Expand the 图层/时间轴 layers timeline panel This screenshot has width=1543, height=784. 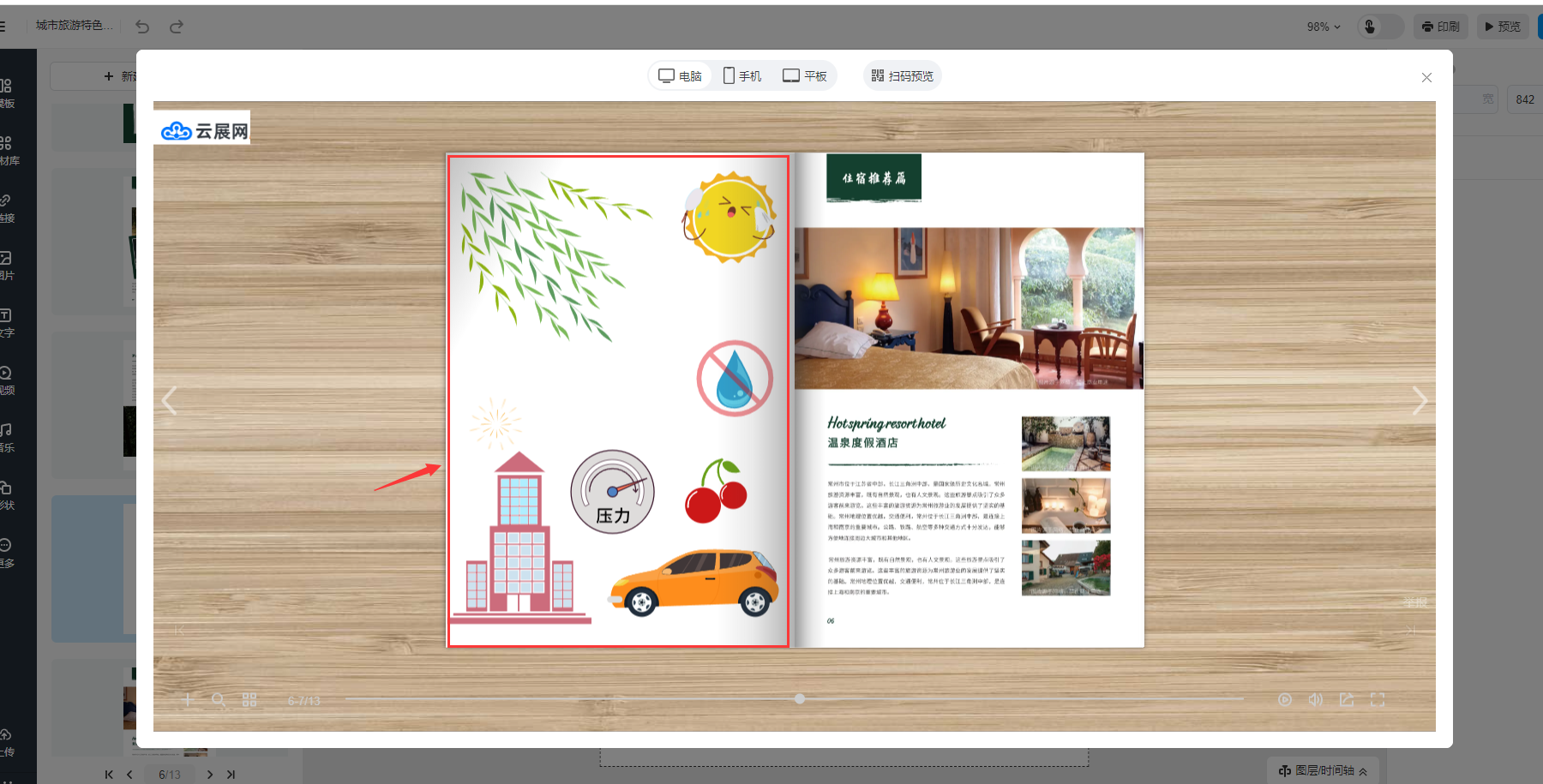[x=1324, y=770]
